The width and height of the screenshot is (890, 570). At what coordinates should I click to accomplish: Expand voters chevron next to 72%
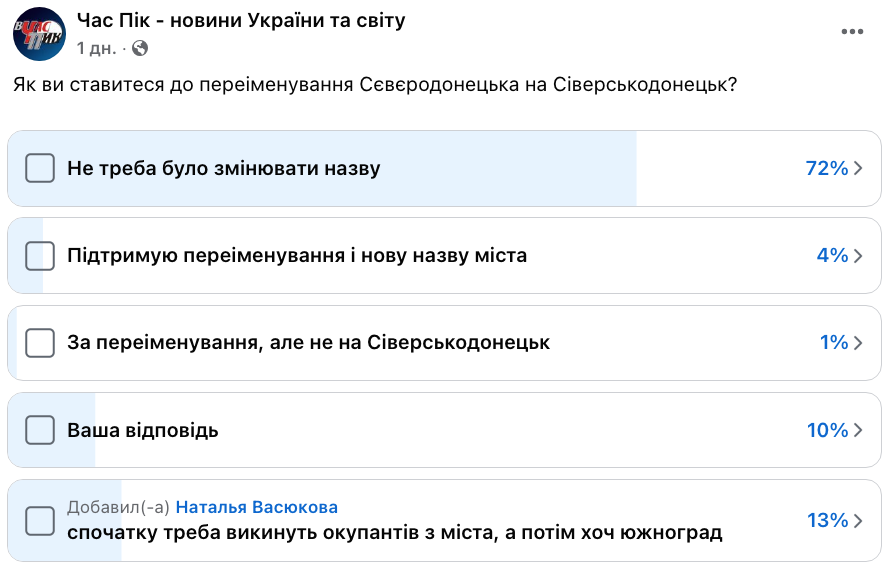point(858,168)
